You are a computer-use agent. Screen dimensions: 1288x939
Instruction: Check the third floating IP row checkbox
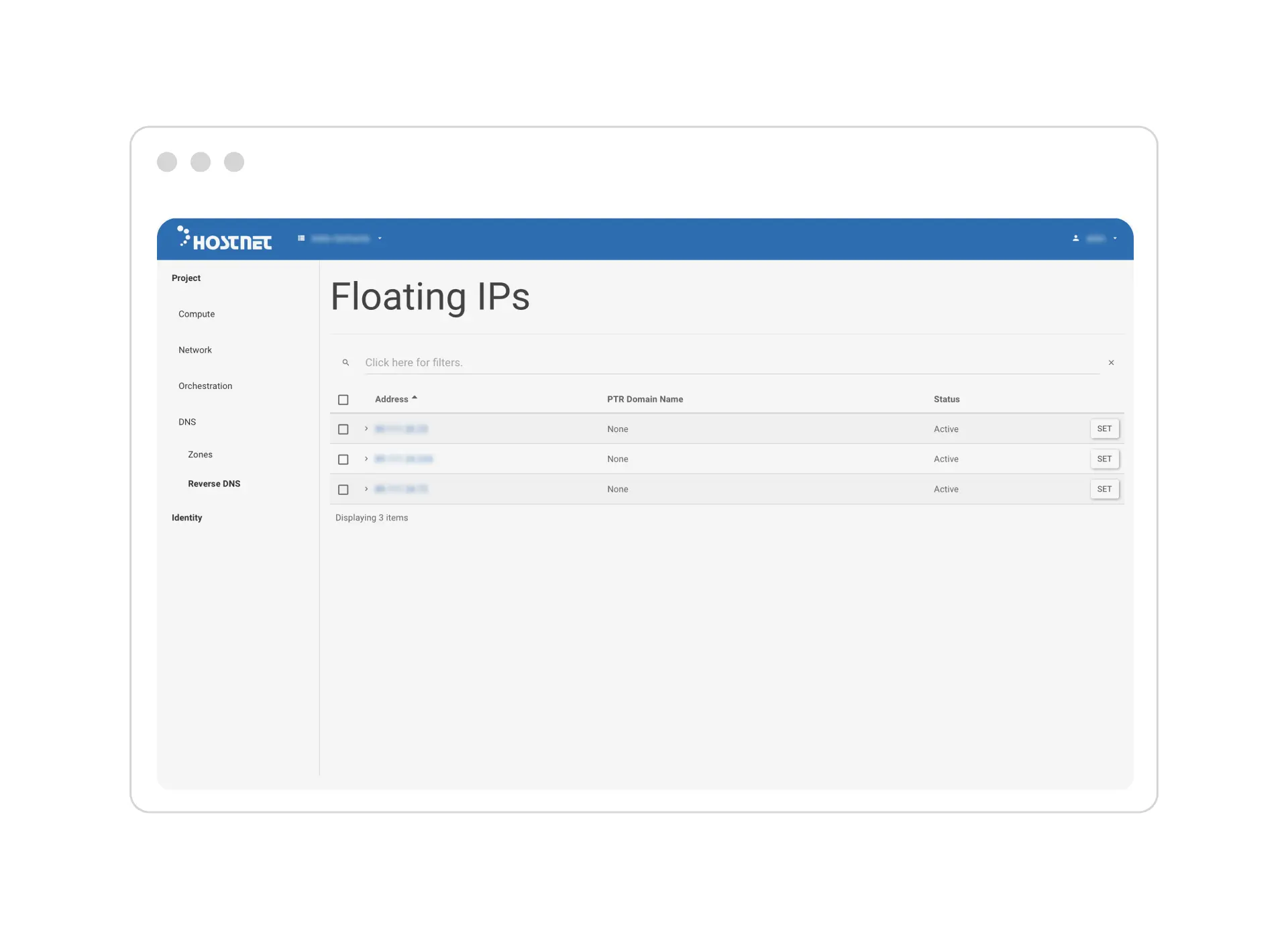pos(343,490)
